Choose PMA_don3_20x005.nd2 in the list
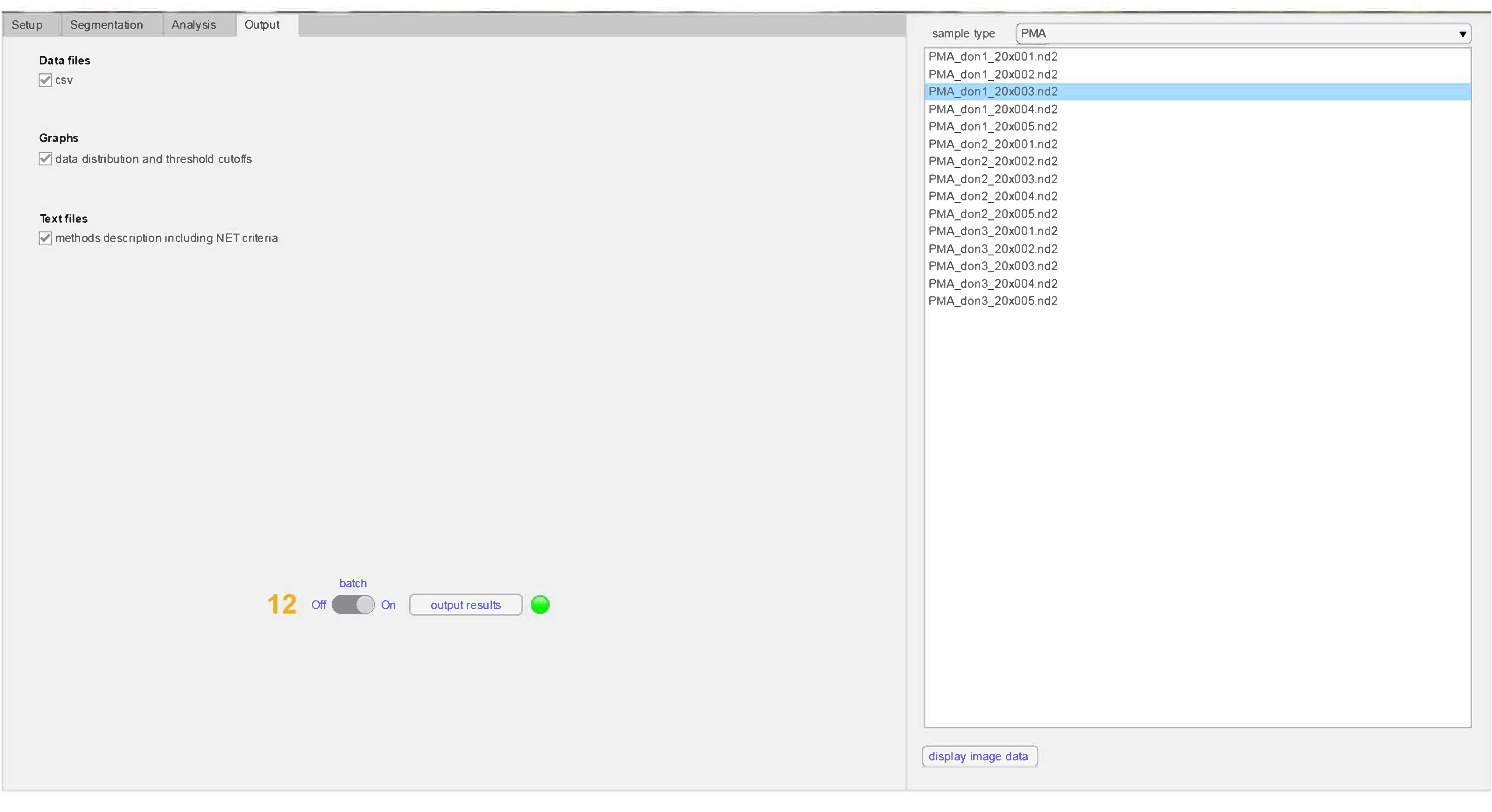Image resolution: width=1492 pixels, height=812 pixels. [993, 301]
